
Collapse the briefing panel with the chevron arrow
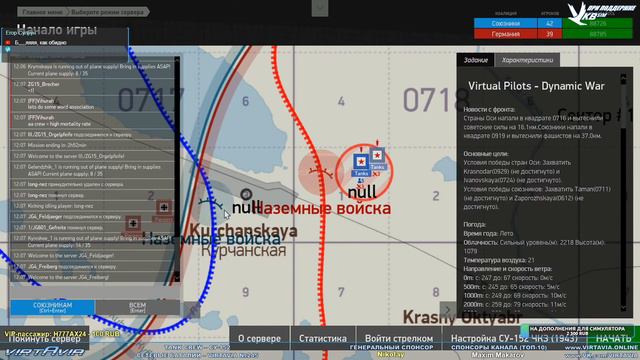point(447,310)
